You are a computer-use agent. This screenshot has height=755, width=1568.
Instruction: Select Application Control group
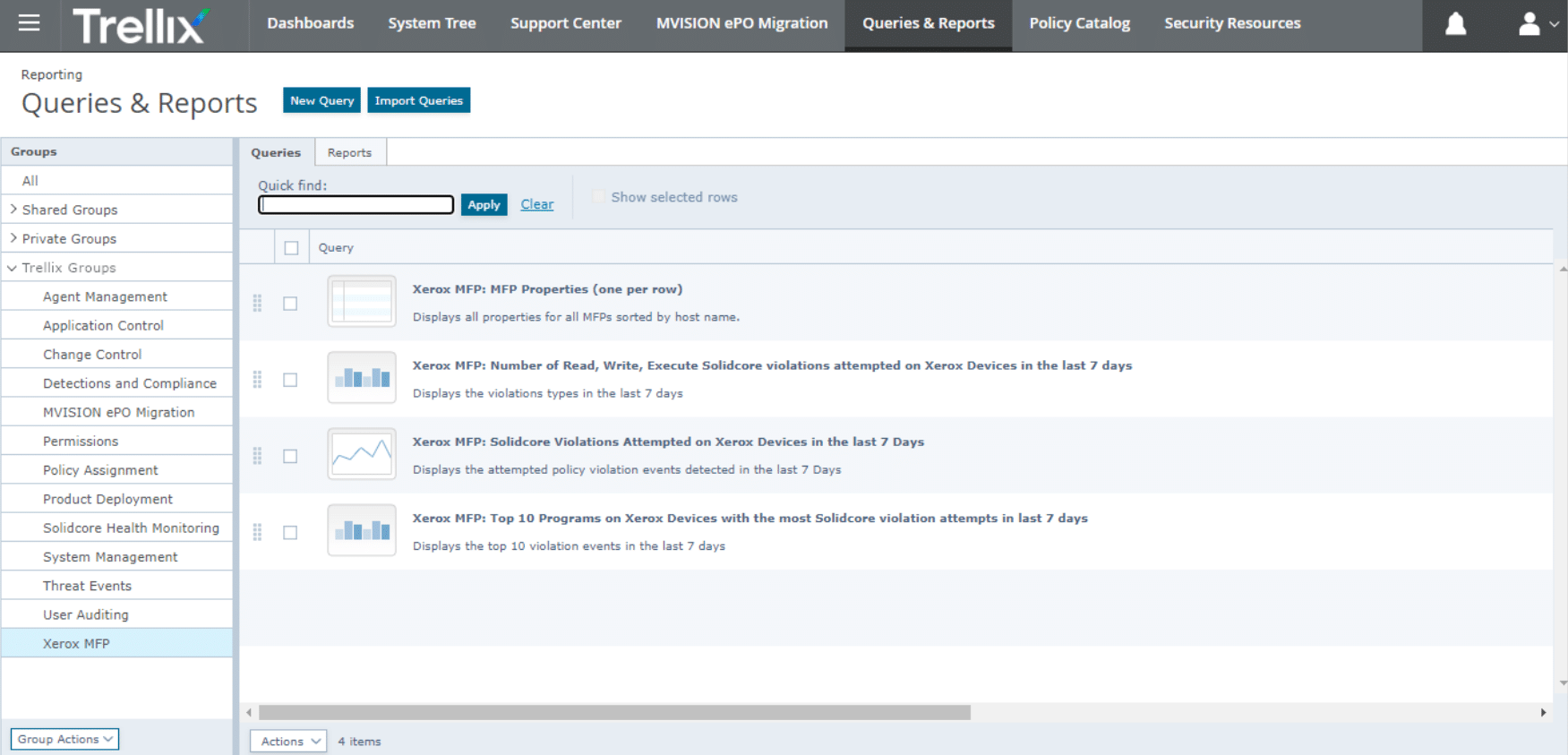[116, 325]
